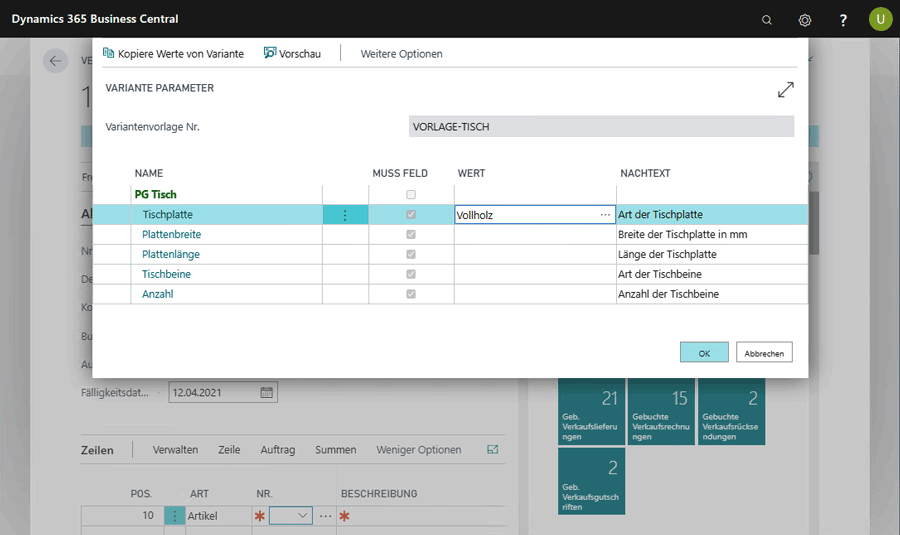900x535 pixels.
Task: Open Gebuchte Verkaufsrechnungen tile showing 15
Action: coord(661,411)
